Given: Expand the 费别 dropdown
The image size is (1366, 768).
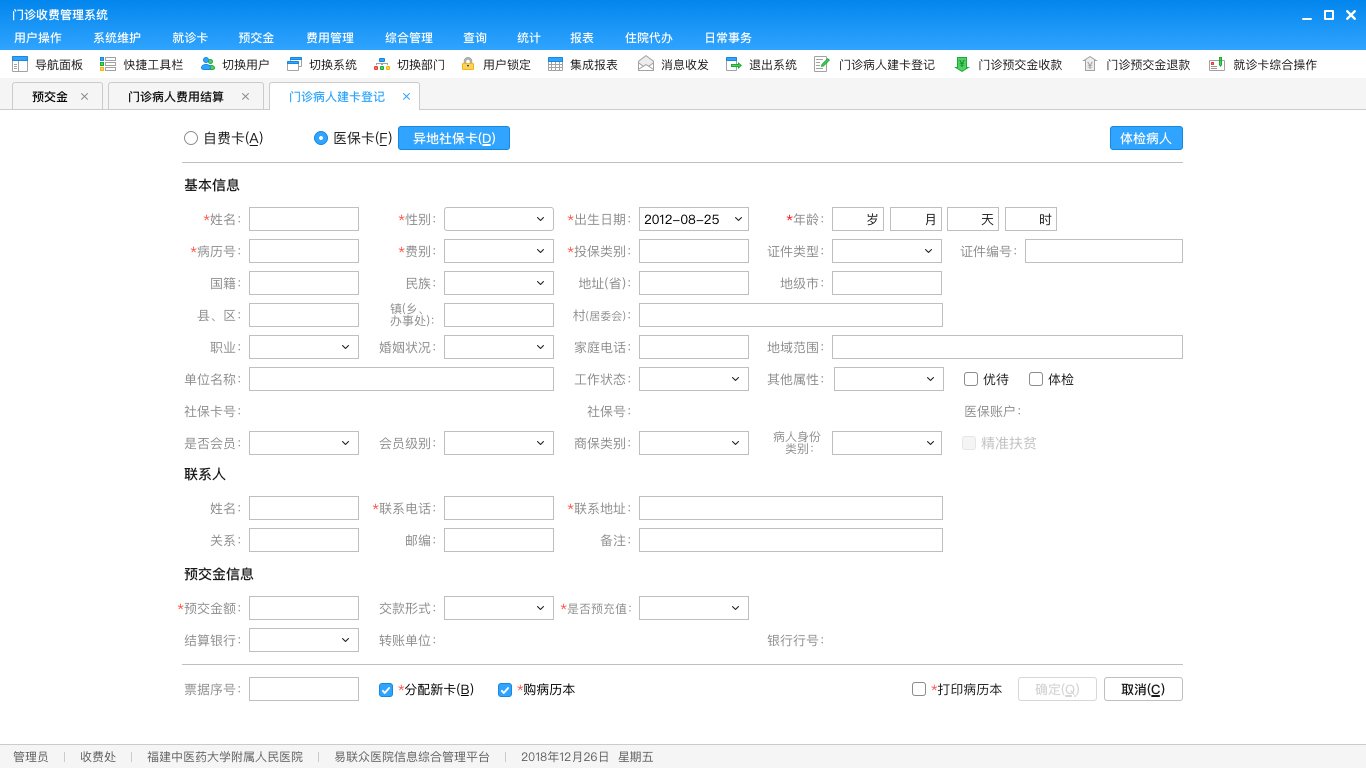Looking at the screenshot, I should pos(499,251).
